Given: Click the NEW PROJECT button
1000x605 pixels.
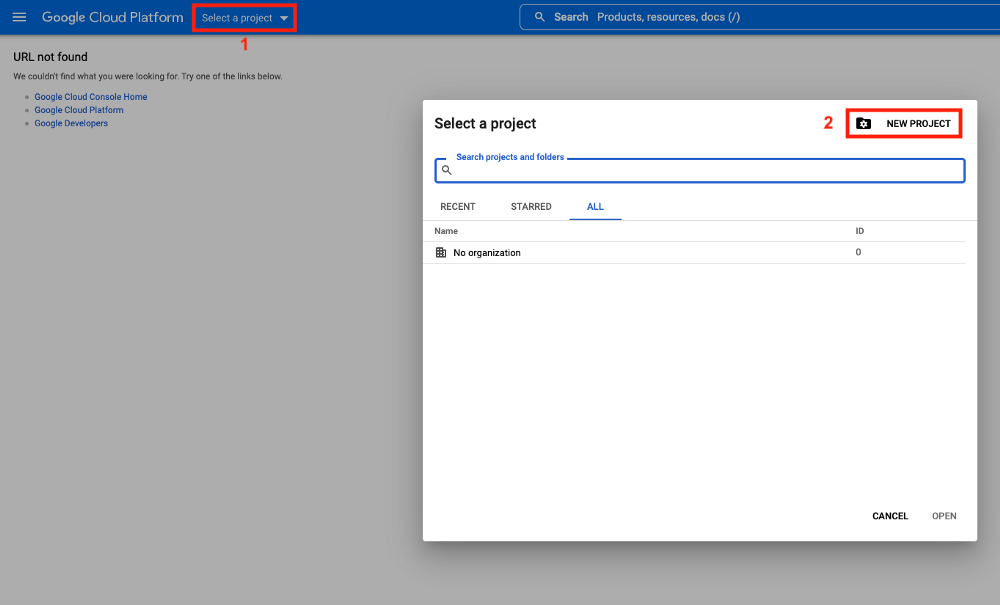Looking at the screenshot, I should coord(904,124).
